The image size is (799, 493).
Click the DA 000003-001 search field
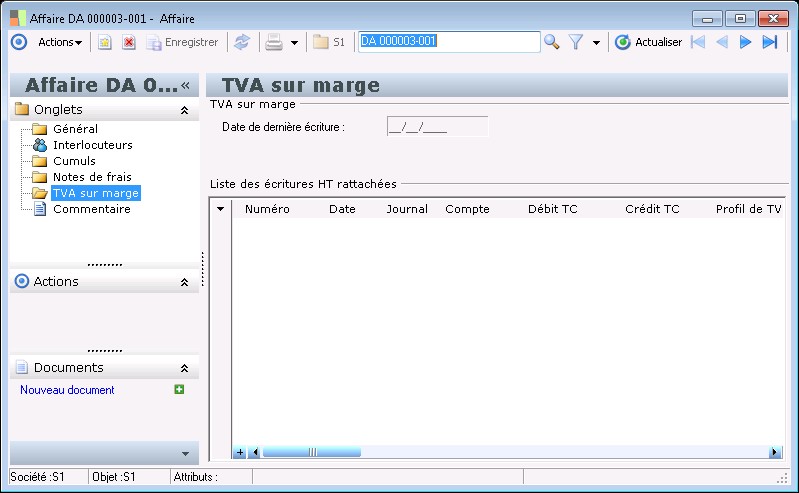click(449, 41)
